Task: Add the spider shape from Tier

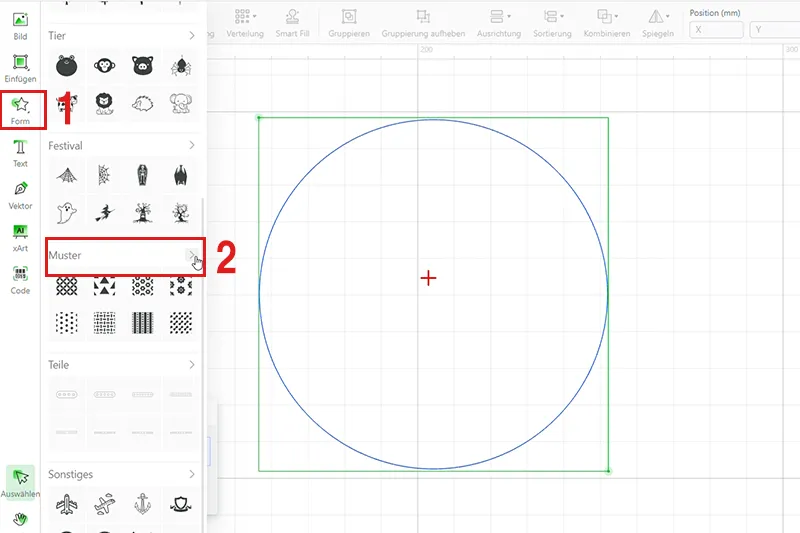Action: (181, 66)
